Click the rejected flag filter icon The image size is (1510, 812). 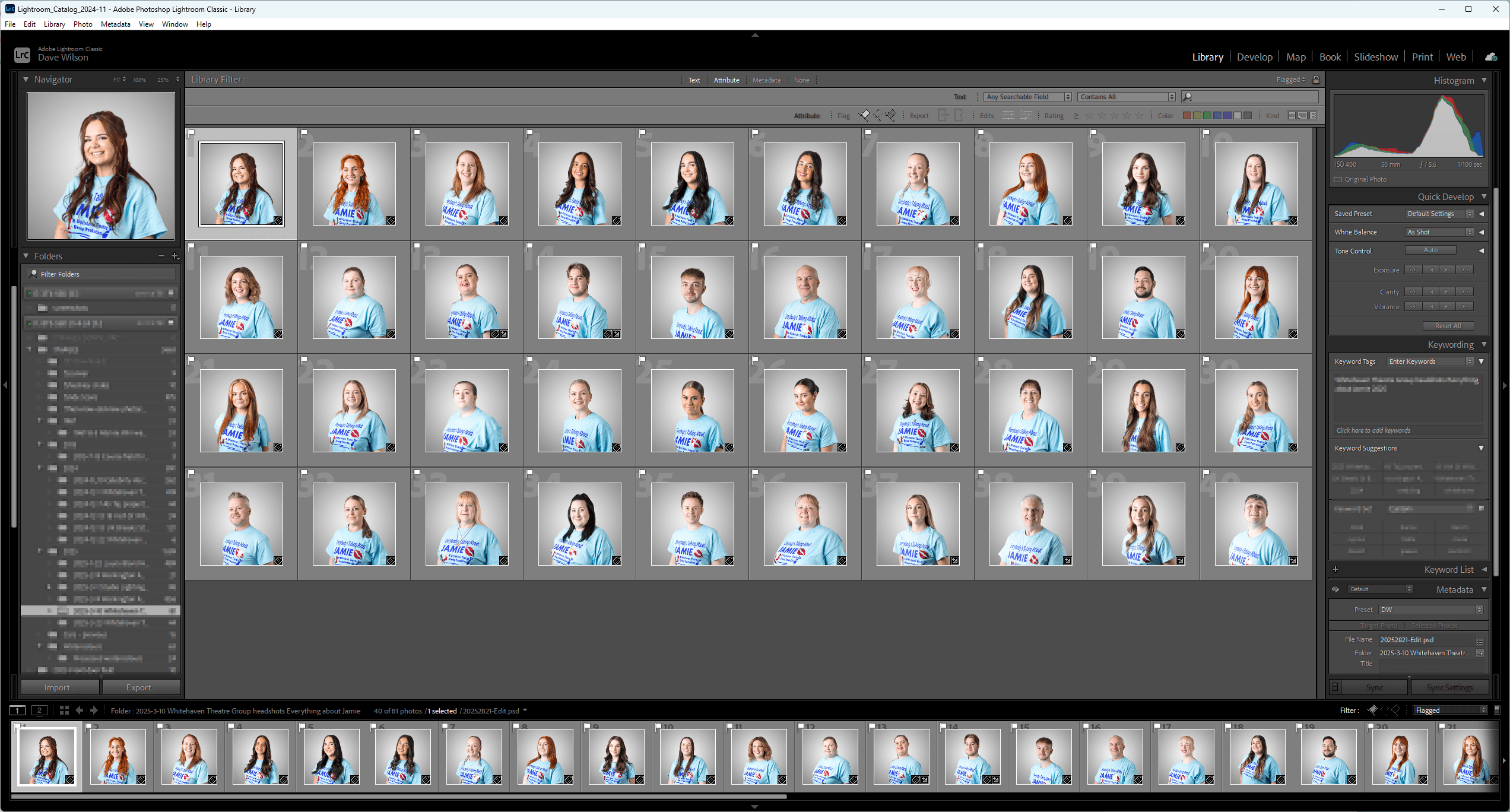tap(890, 115)
